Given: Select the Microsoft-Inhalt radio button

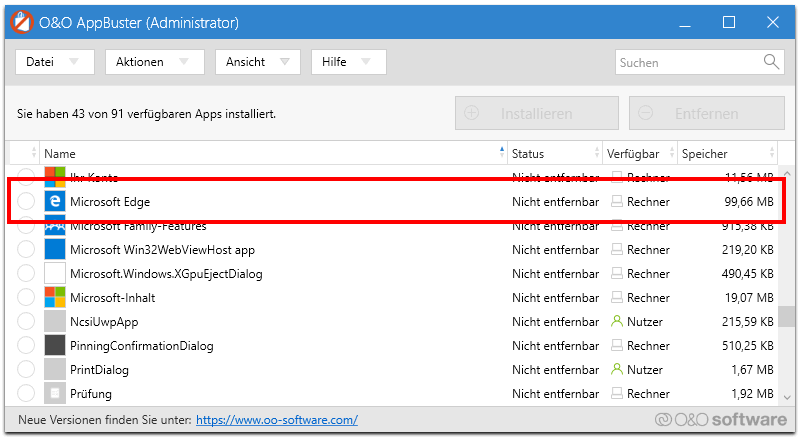Looking at the screenshot, I should (x=26, y=297).
